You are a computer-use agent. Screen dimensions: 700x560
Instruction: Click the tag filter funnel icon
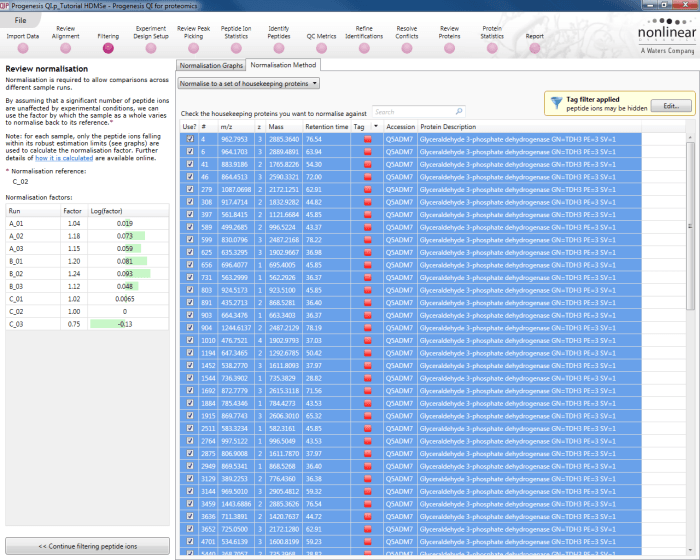556,103
